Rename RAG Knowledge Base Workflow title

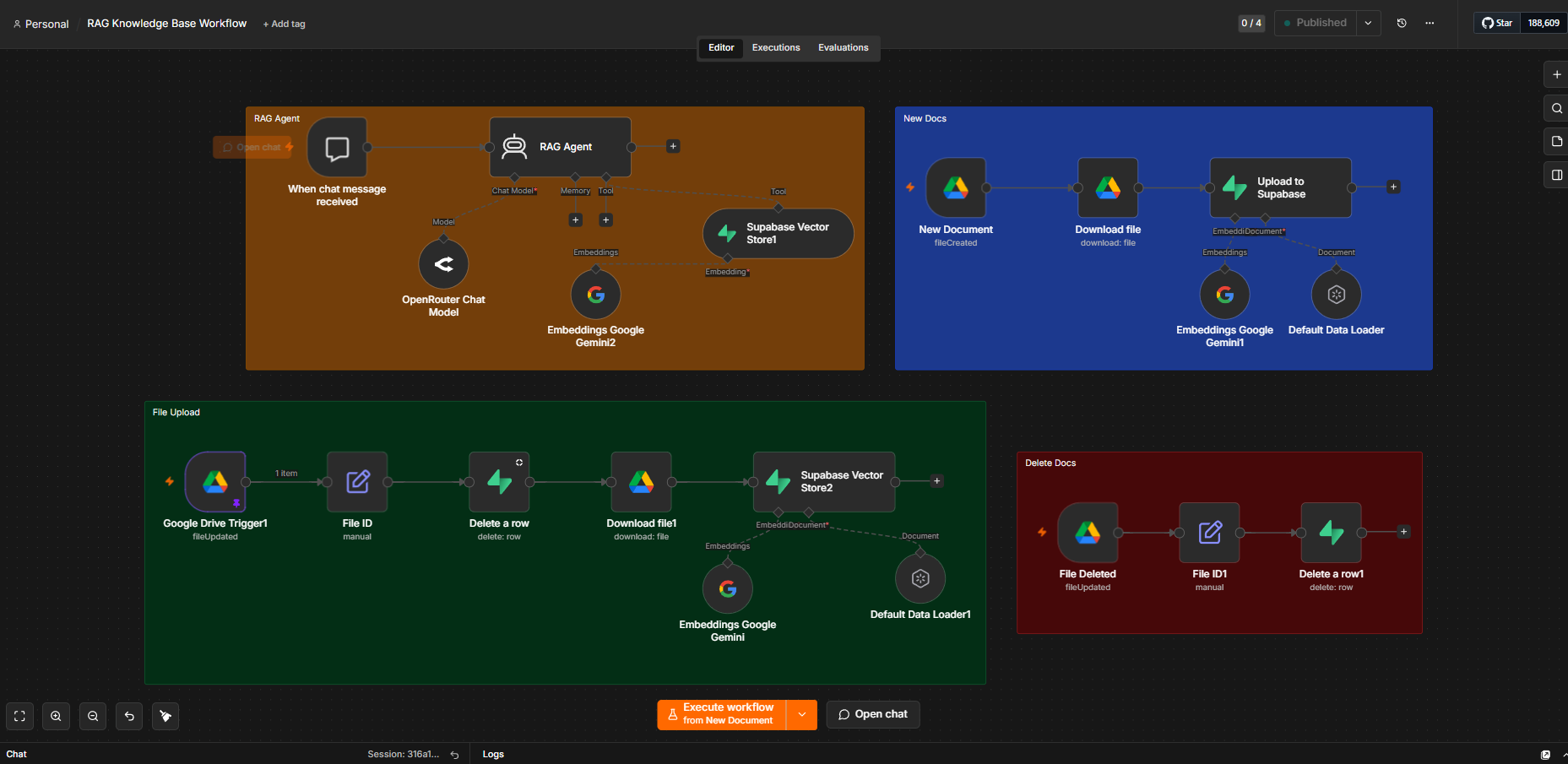click(x=167, y=24)
